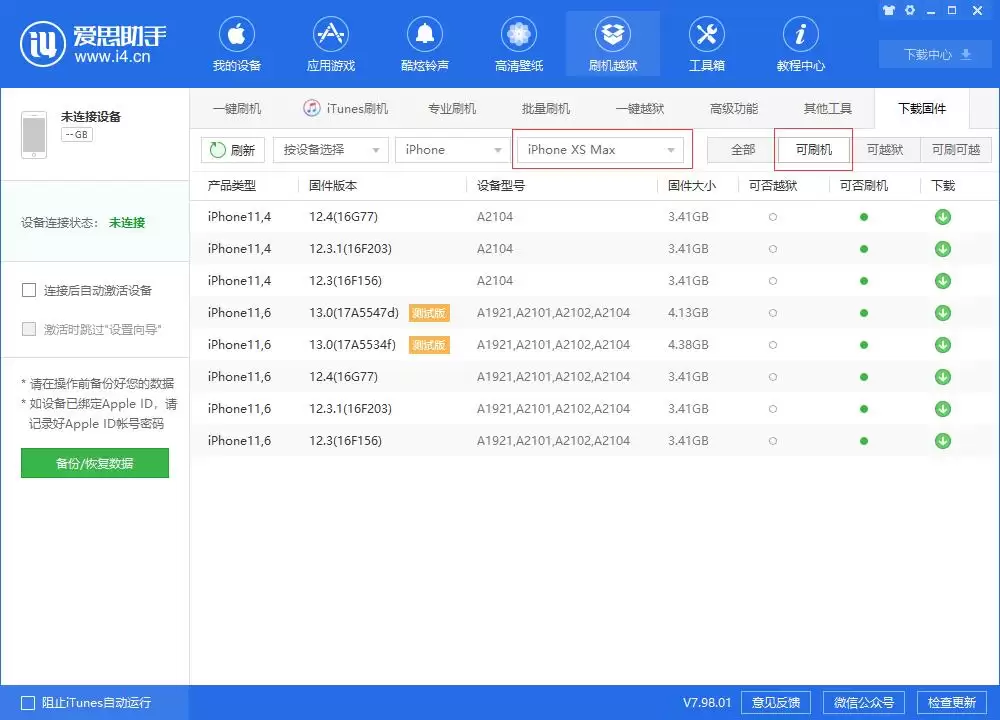Sort by 固件版本 column header
The height and width of the screenshot is (720, 1000).
pos(333,186)
